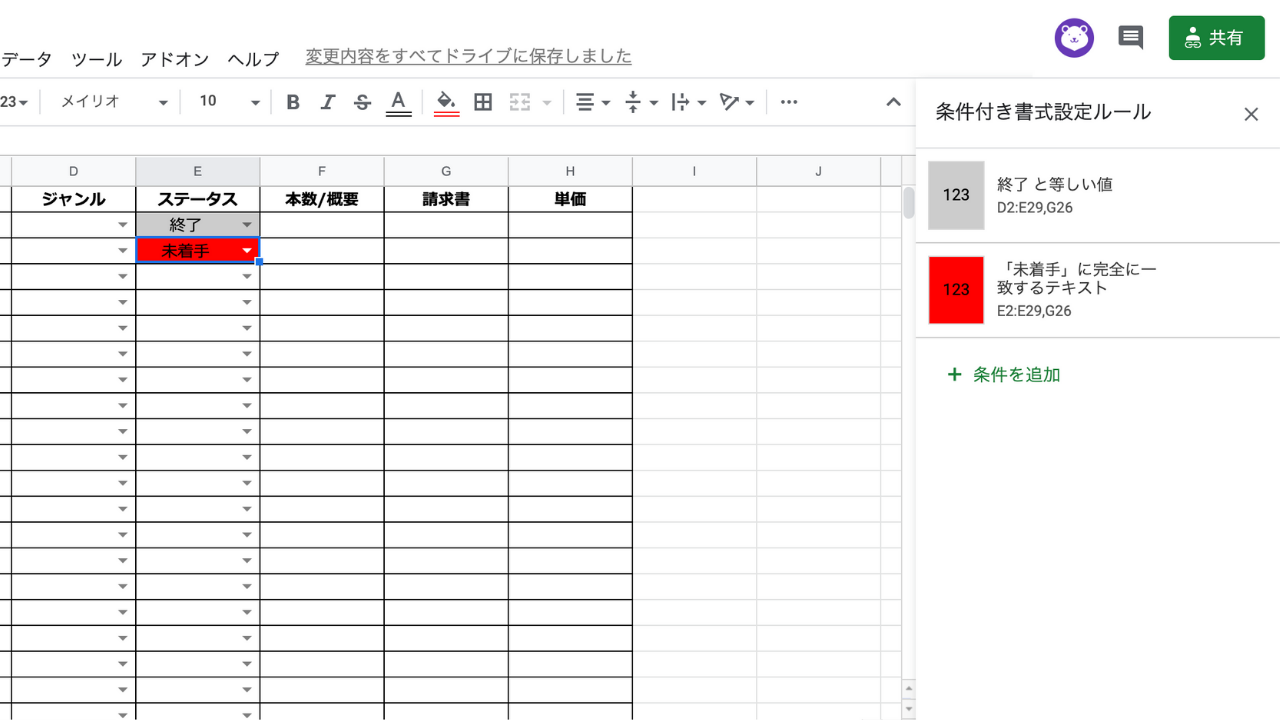Select column E header
This screenshot has height=720, width=1280.
coord(198,171)
